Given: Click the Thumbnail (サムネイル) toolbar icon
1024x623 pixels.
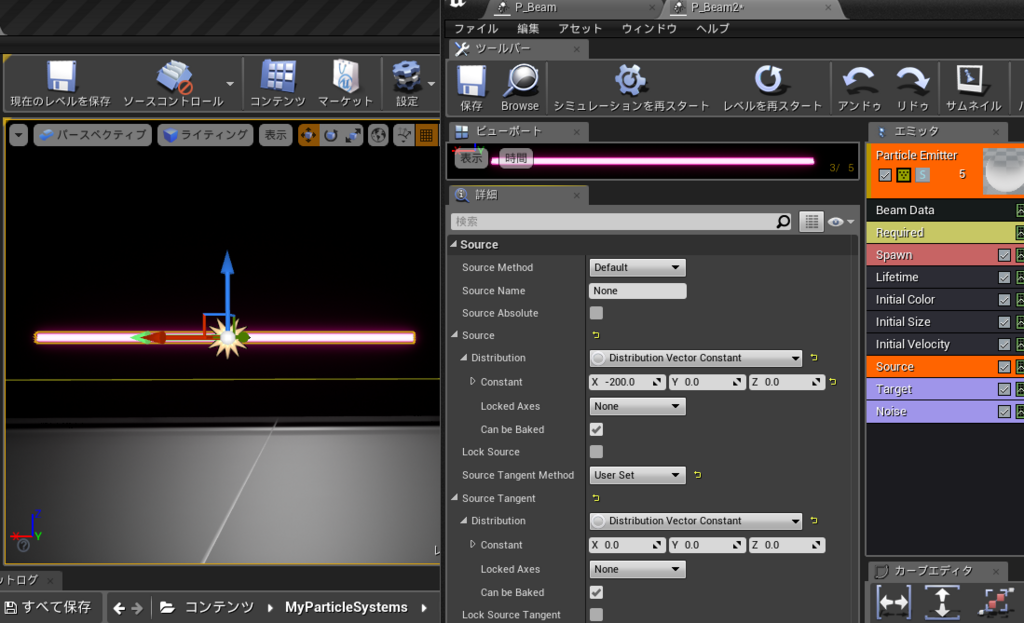Looking at the screenshot, I should [x=973, y=88].
